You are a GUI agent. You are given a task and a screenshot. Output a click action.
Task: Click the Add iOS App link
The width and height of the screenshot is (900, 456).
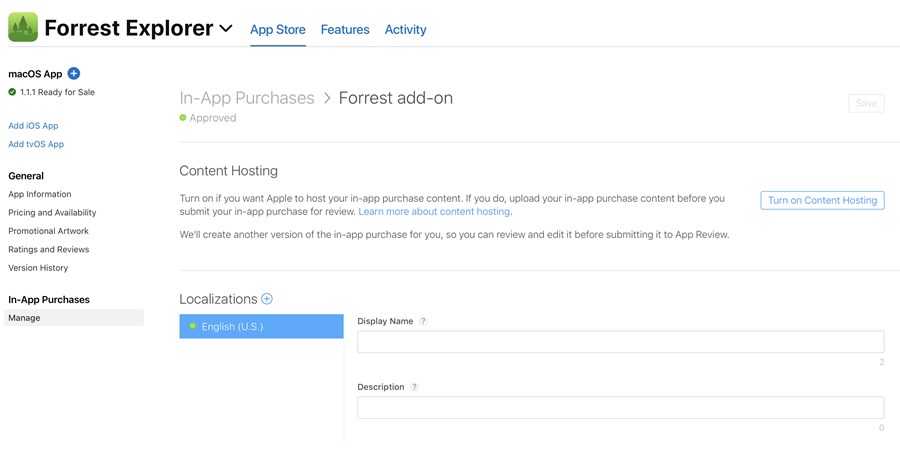tap(33, 126)
